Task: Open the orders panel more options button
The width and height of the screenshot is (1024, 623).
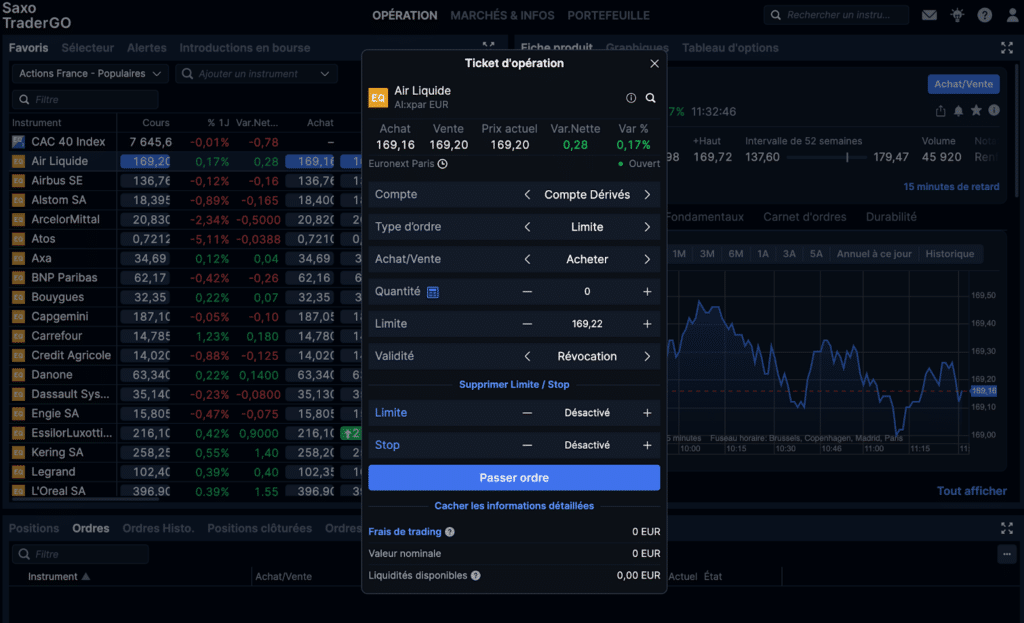Action: coord(1006,554)
